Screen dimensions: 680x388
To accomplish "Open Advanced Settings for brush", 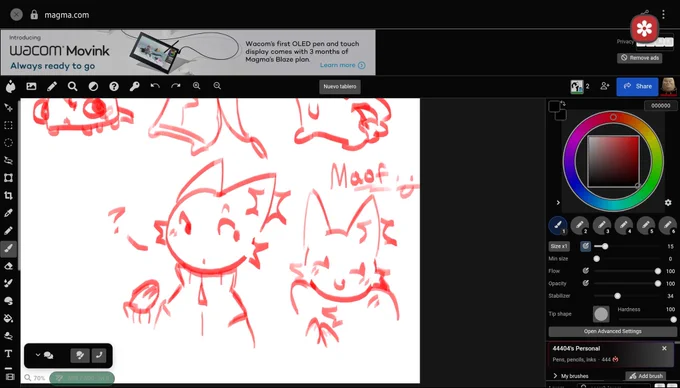I will (x=612, y=332).
